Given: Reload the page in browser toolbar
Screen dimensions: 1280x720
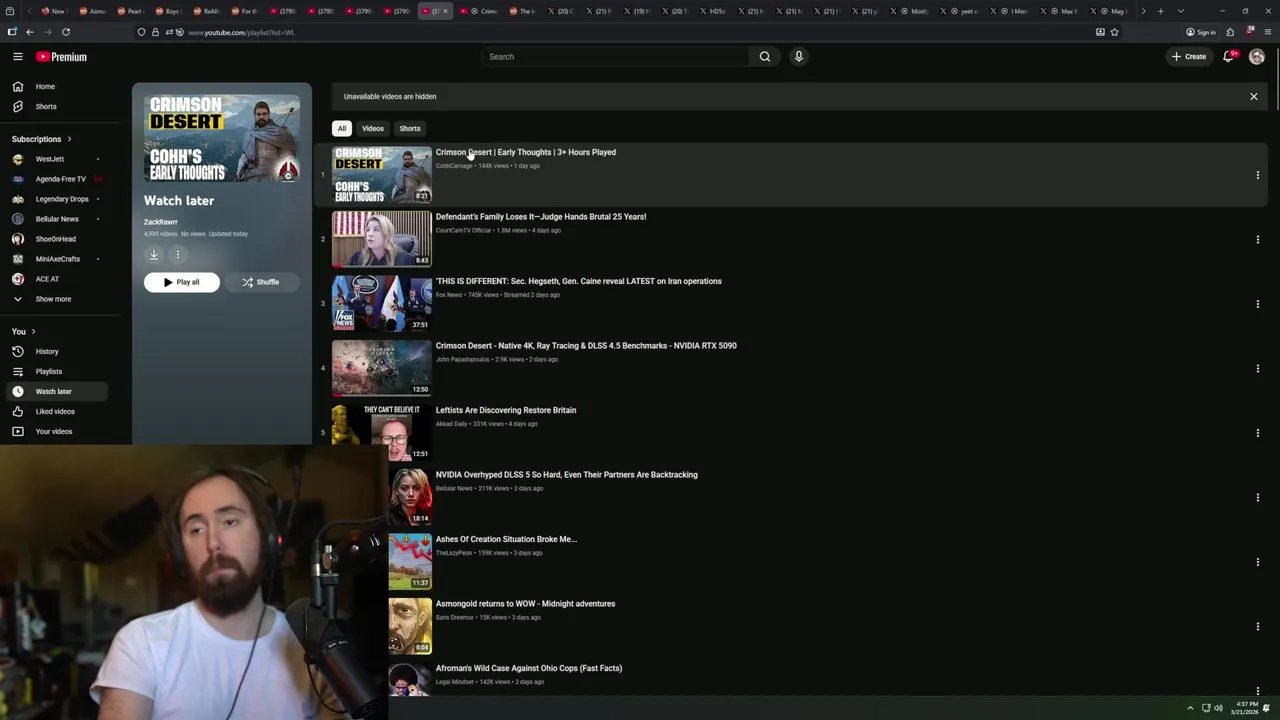Looking at the screenshot, I should 66,32.
